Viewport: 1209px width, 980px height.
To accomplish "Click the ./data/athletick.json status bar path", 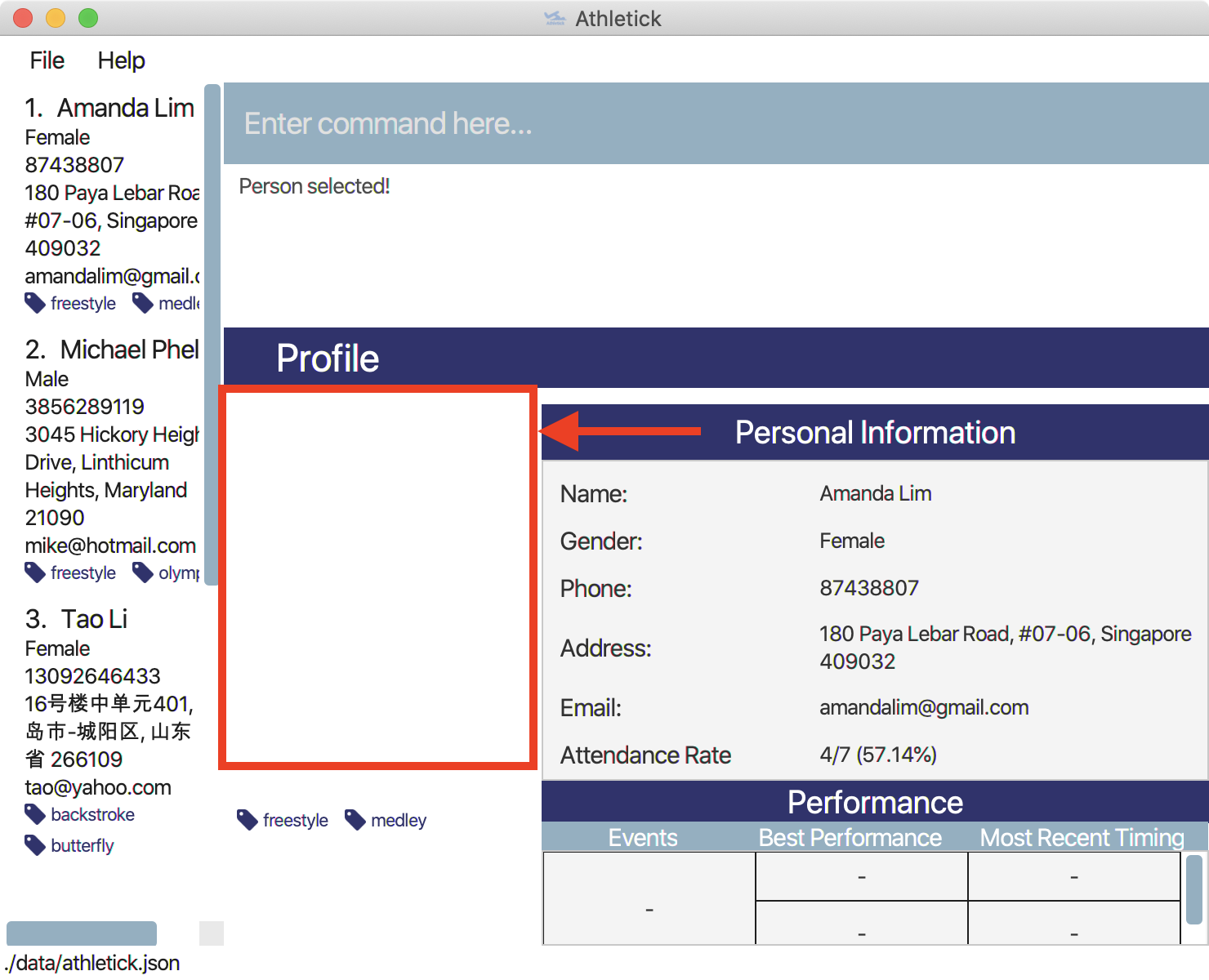I will [x=92, y=963].
